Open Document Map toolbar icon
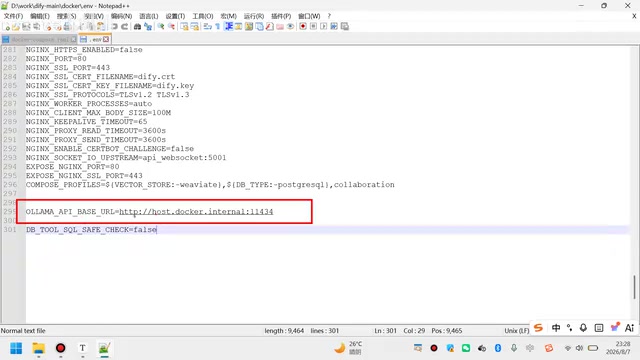Image resolution: width=640 pixels, height=360 pixels. pos(249,27)
